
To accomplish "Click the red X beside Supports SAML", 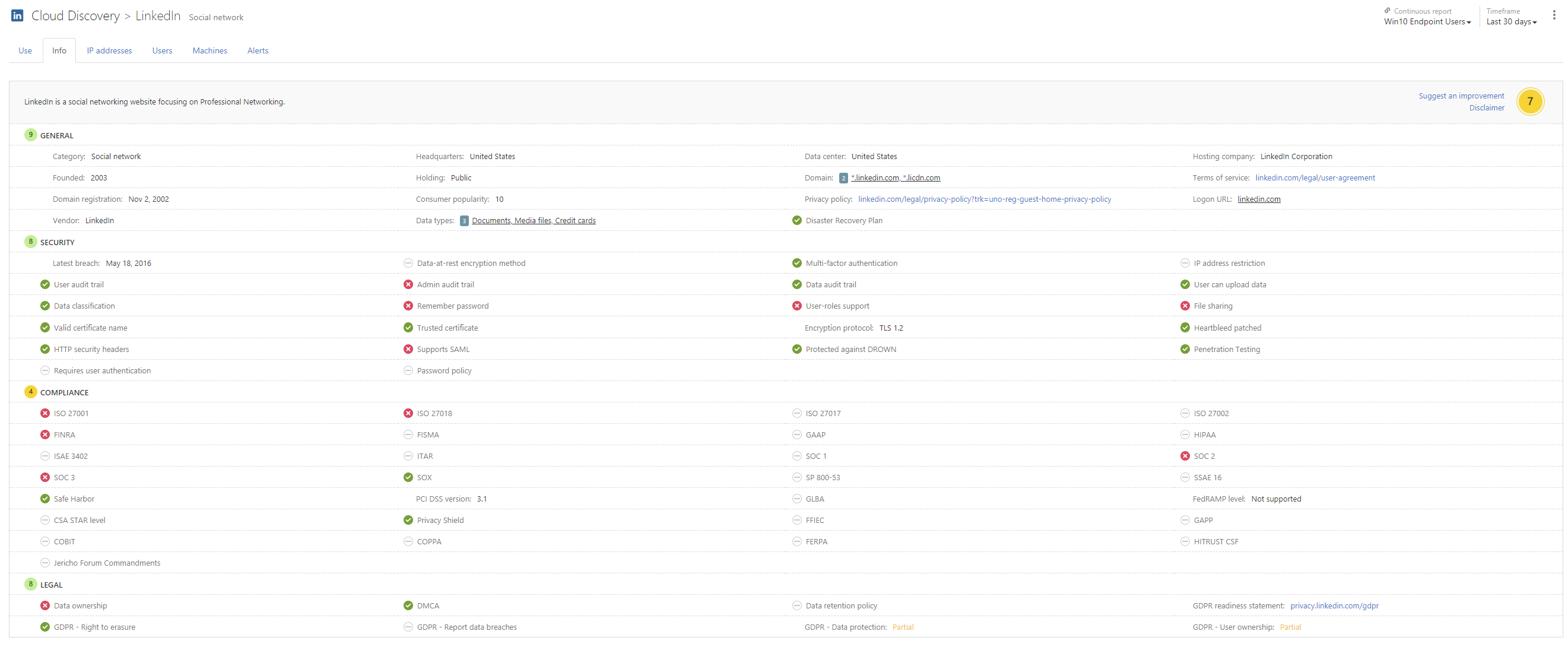I will (408, 349).
